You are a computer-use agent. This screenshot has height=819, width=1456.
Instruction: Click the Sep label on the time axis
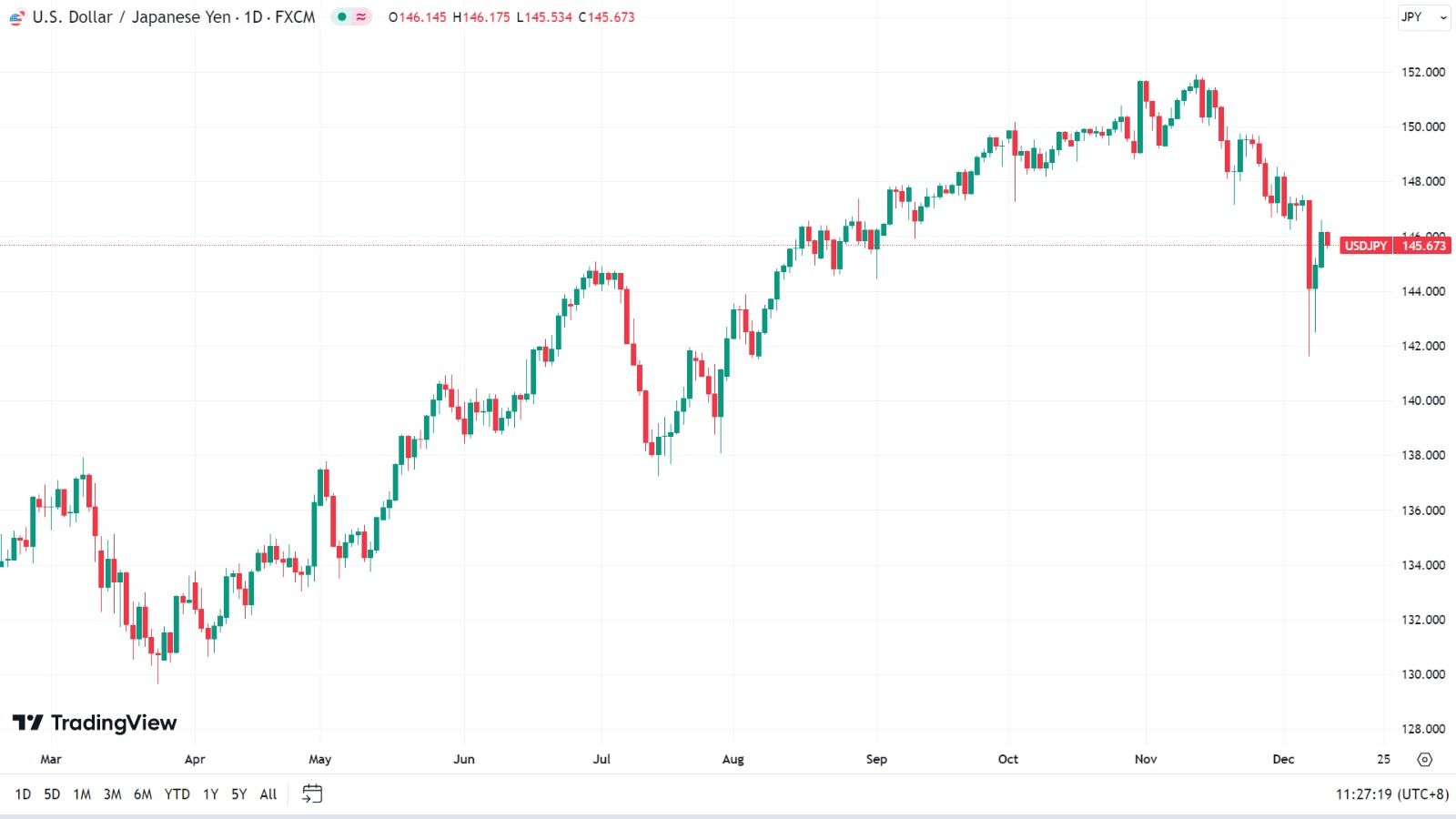(876, 759)
